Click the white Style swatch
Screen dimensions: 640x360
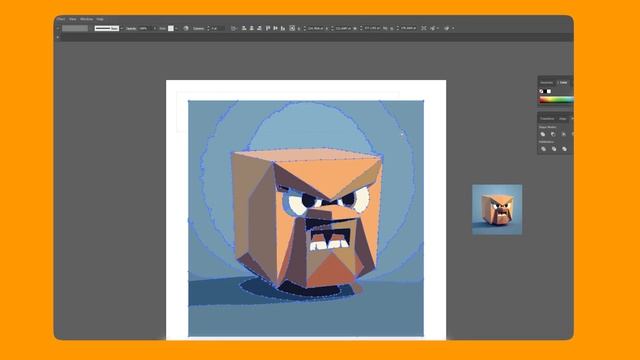coord(171,28)
